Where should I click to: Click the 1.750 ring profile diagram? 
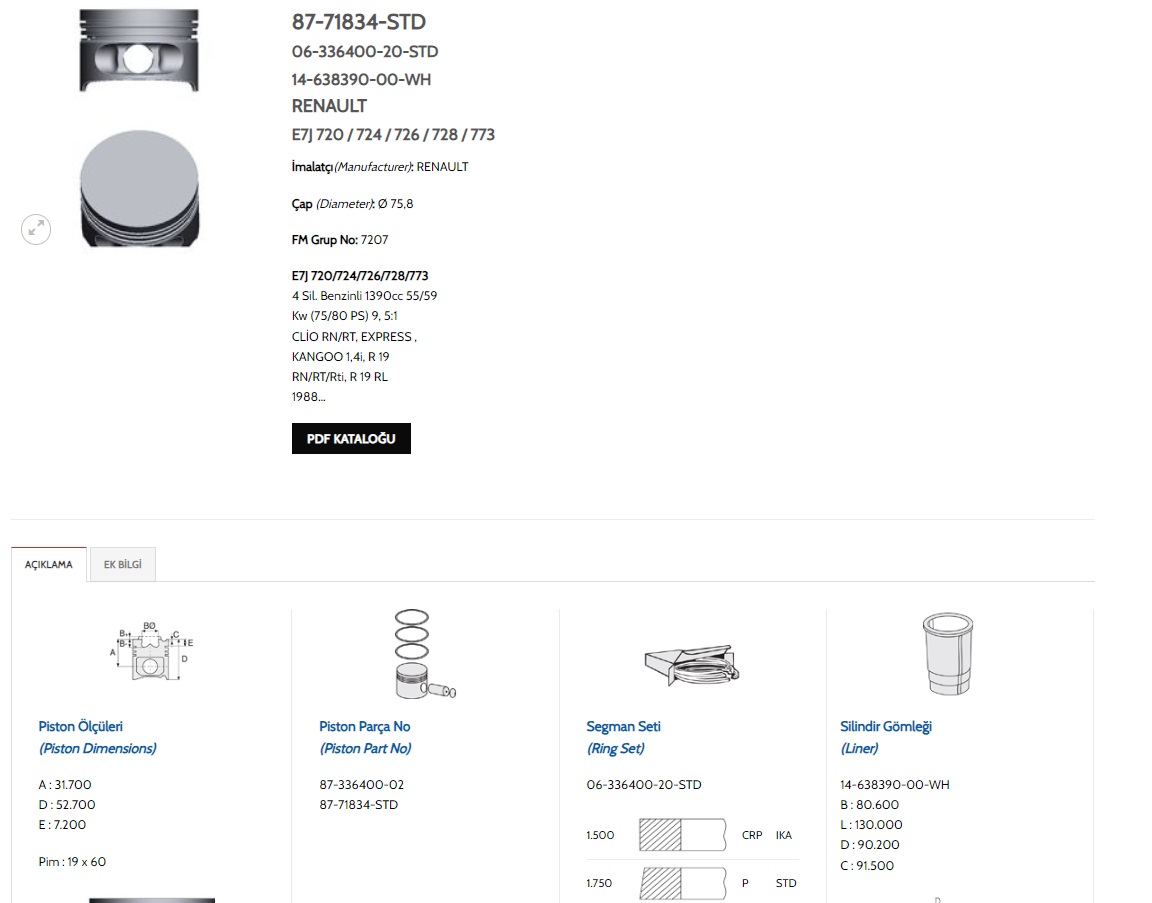(683, 883)
